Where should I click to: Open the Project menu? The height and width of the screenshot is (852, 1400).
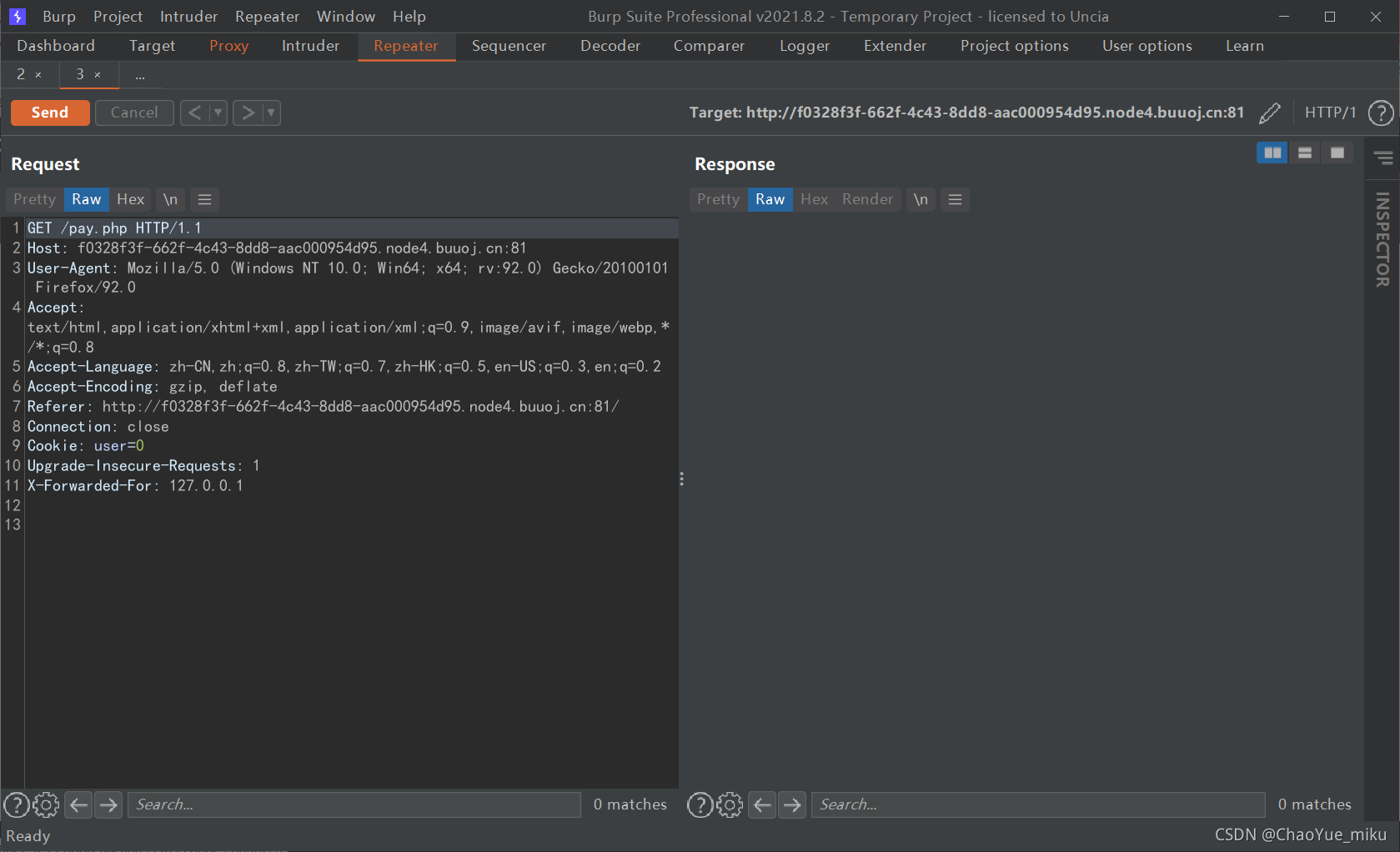click(118, 17)
